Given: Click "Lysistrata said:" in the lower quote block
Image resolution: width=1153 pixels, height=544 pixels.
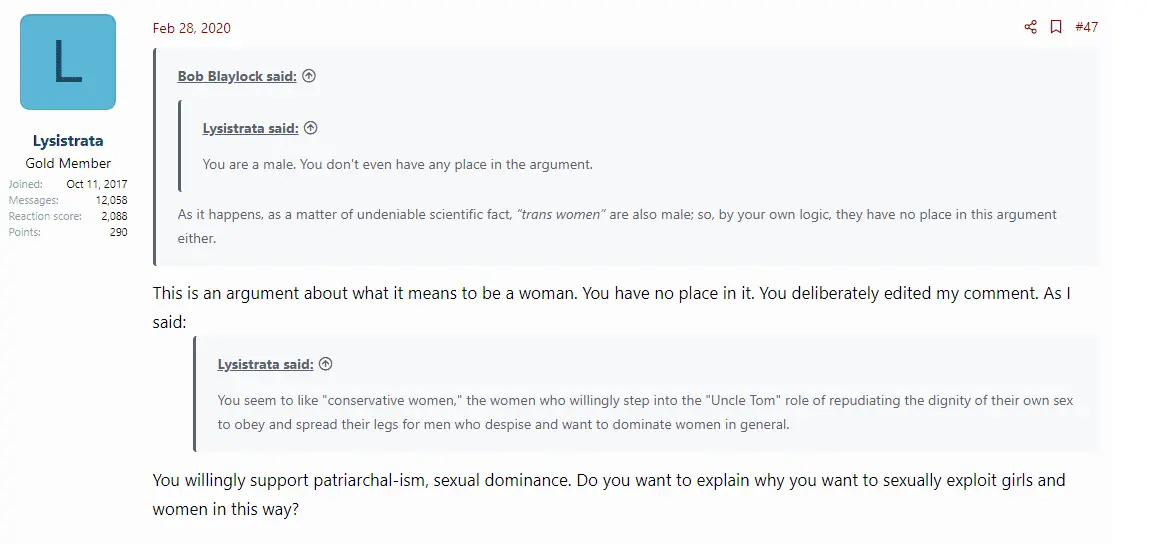Looking at the screenshot, I should [265, 364].
